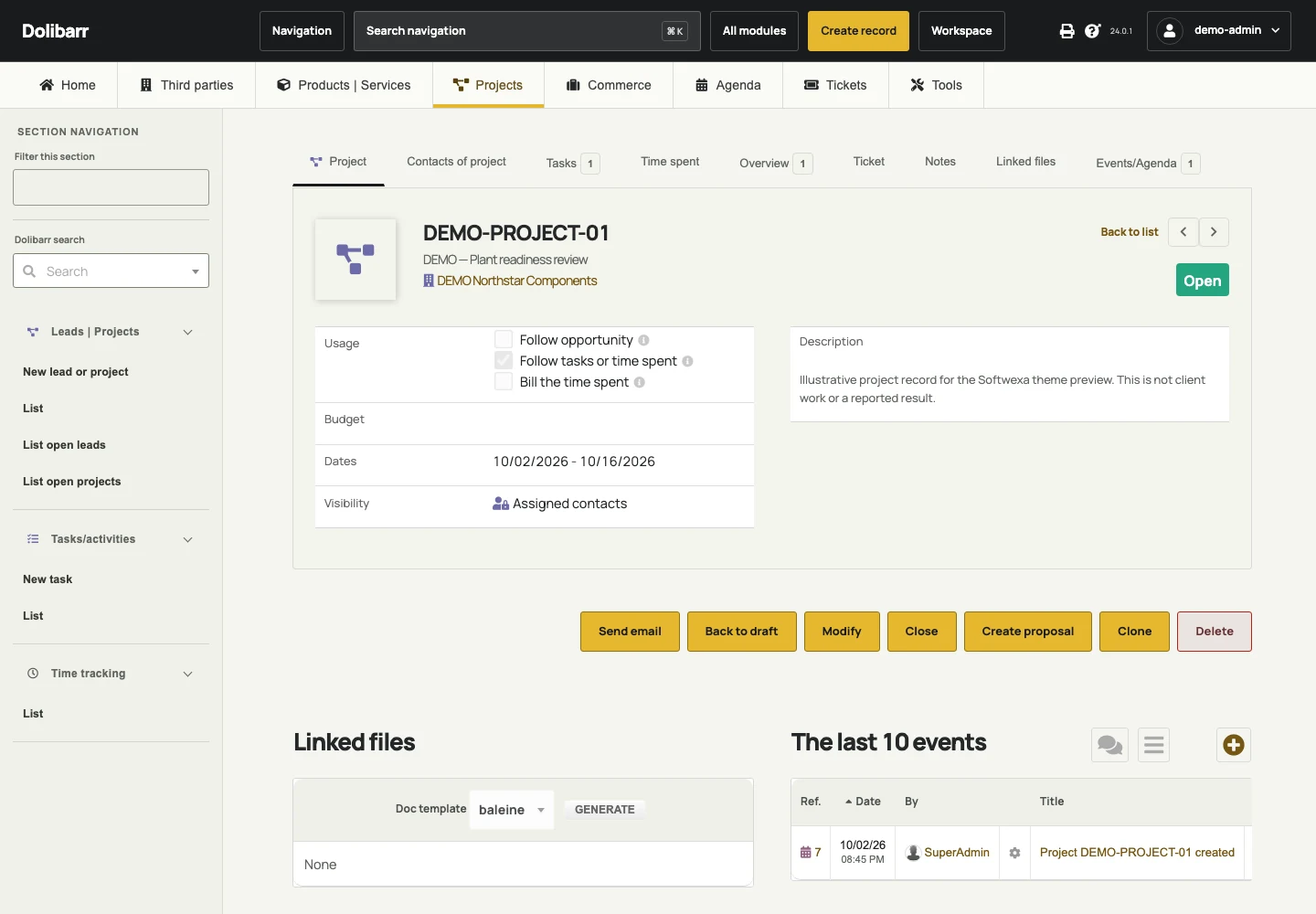1316x914 pixels.
Task: Open the Commerce menu
Action: (x=609, y=85)
